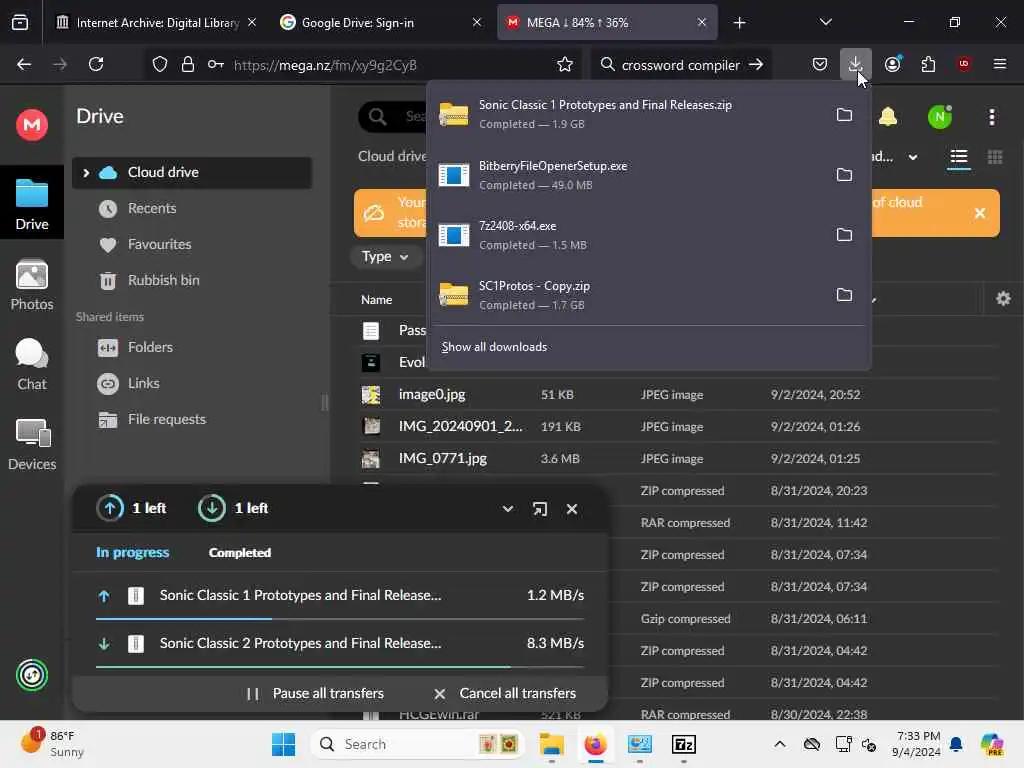The width and height of the screenshot is (1024, 768).
Task: Click Firefox downloads toolbar button
Action: coord(856,64)
